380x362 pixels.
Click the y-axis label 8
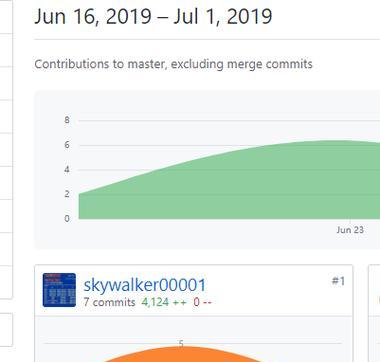[x=67, y=120]
